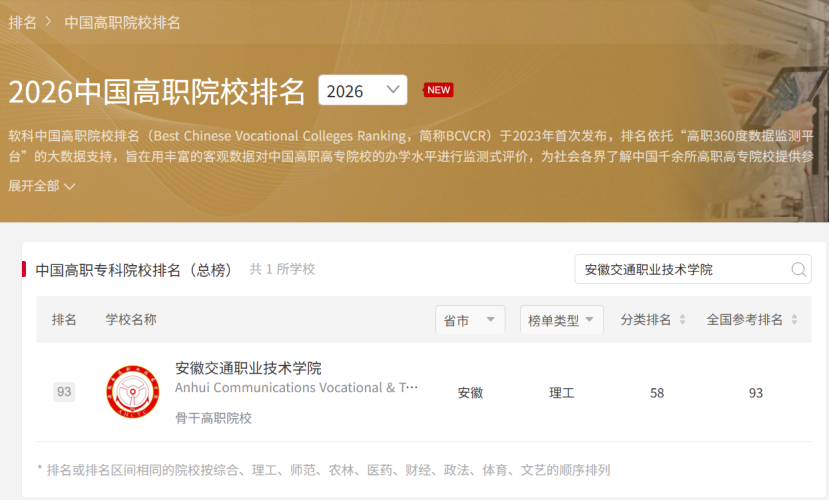This screenshot has width=830, height=501.
Task: Click the 骨干高职院校 label
Action: click(x=213, y=418)
